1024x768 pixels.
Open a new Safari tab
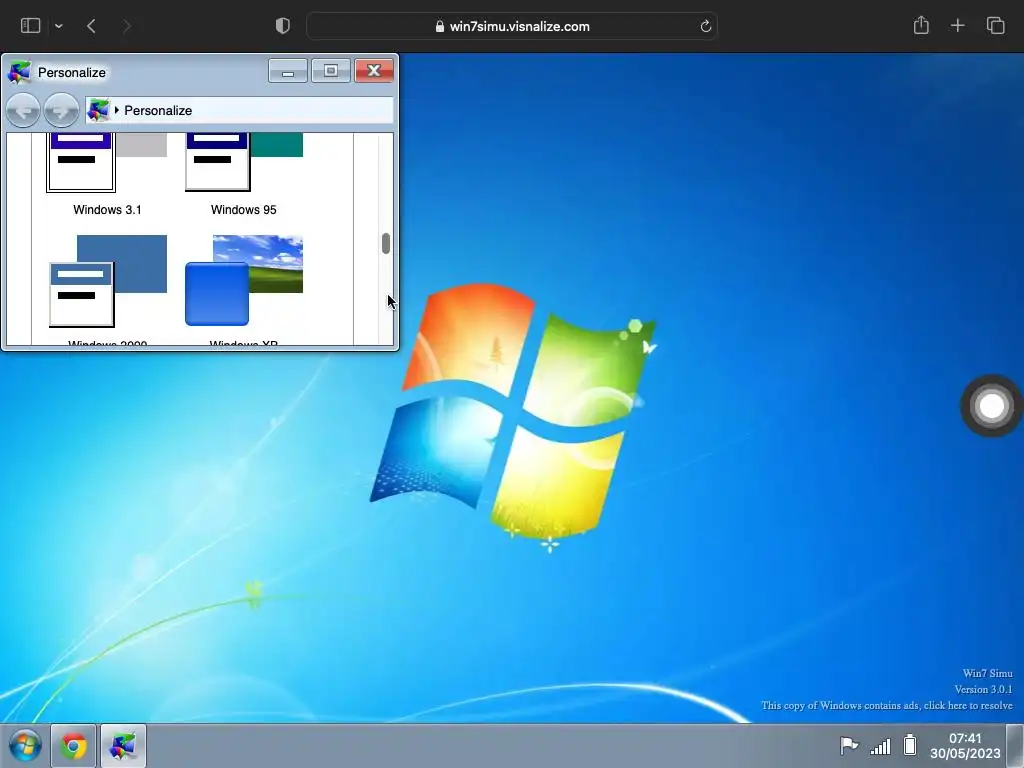click(x=957, y=25)
